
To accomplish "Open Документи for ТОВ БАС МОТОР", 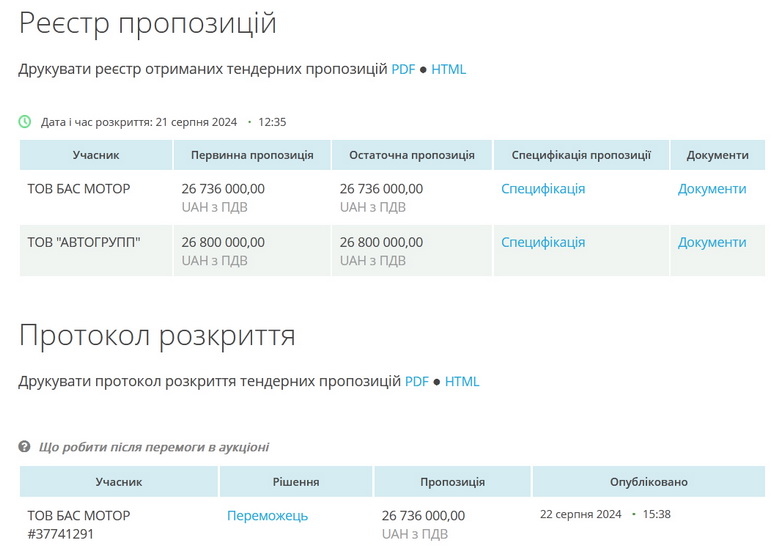I will (712, 188).
